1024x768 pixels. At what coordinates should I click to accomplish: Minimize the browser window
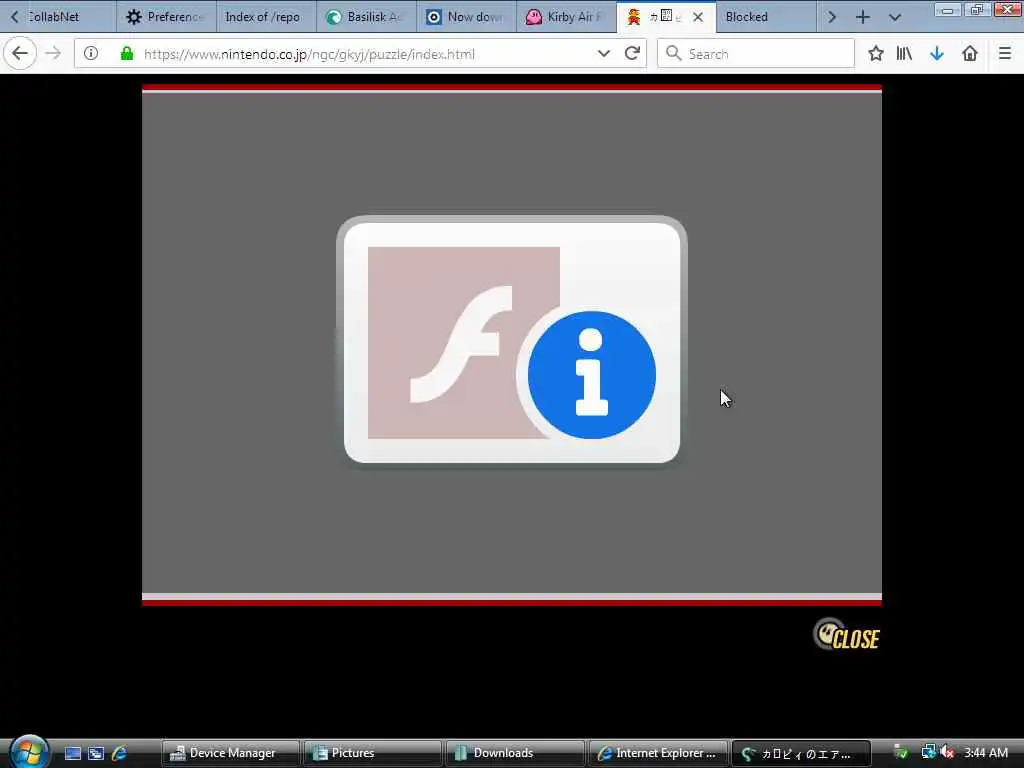(x=947, y=10)
